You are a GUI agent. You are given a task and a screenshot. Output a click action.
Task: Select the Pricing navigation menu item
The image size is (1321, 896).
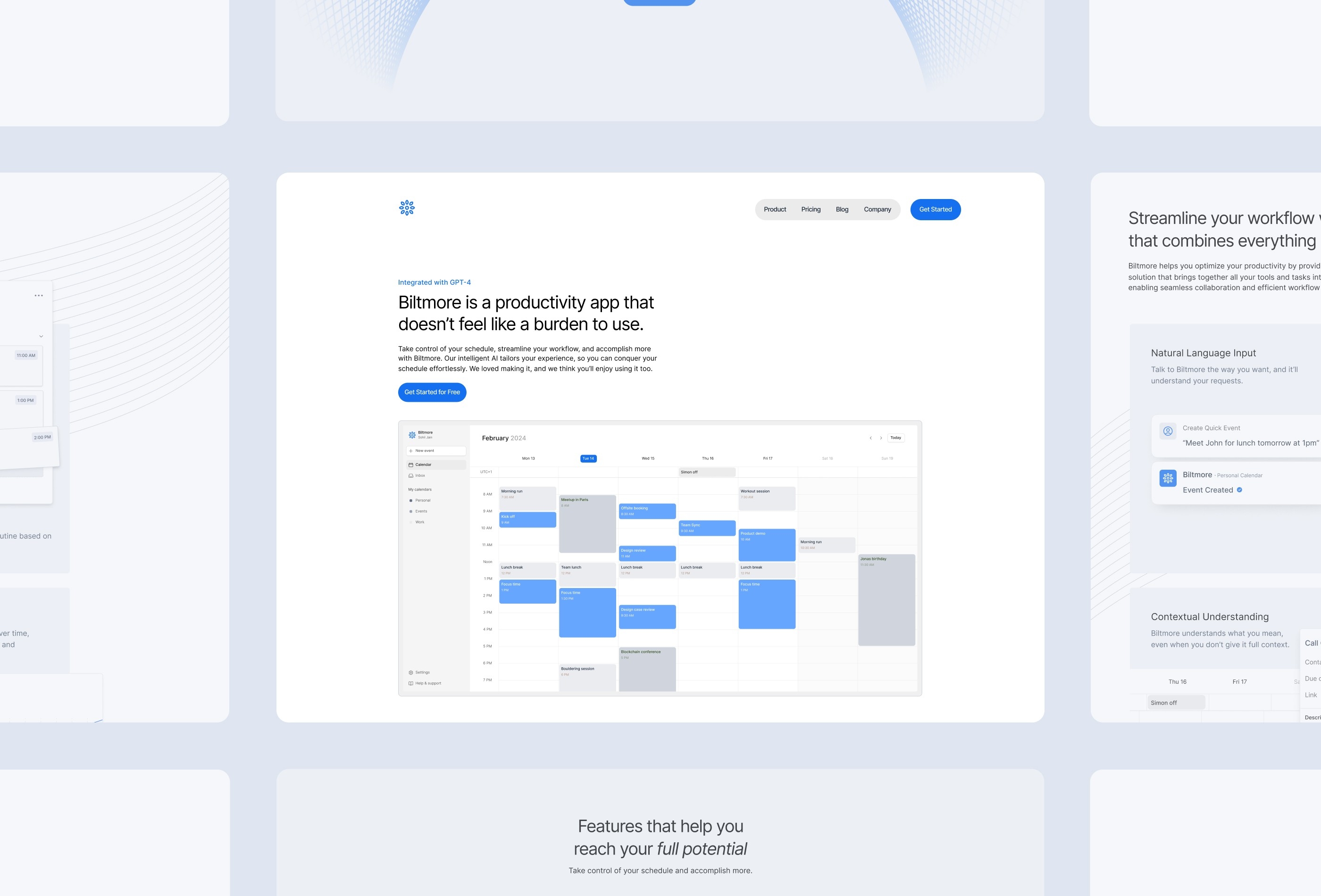[810, 209]
